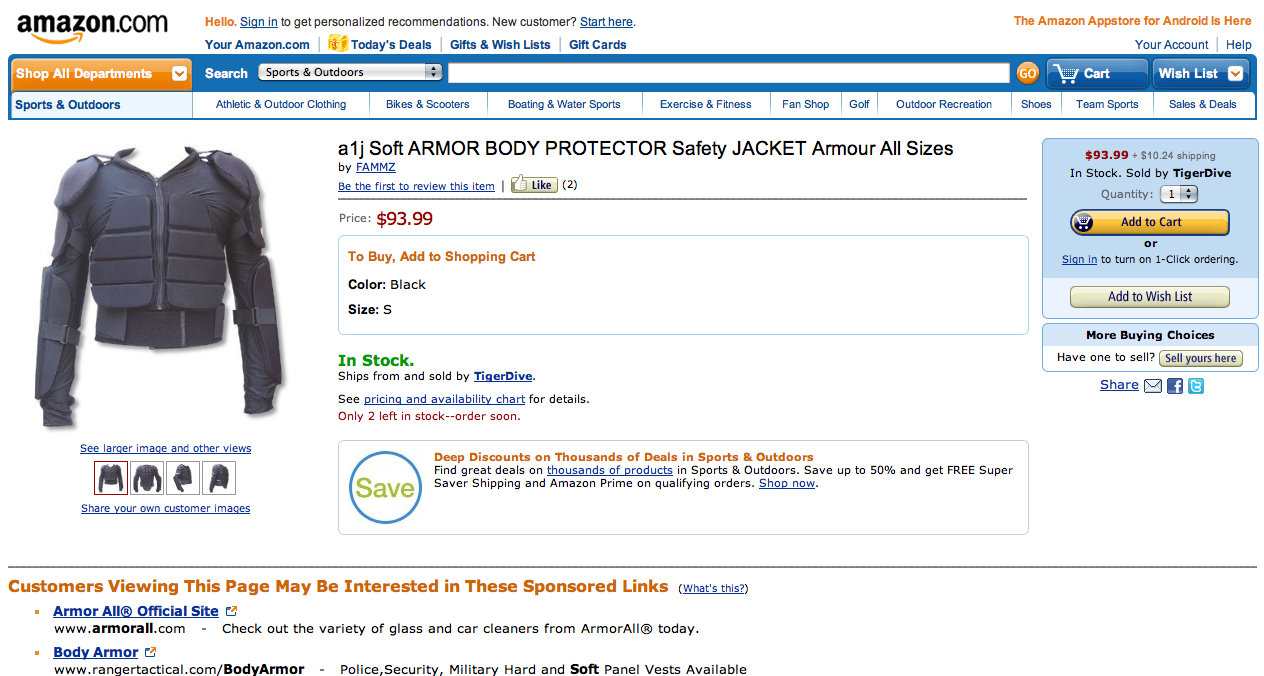1264x676 pixels.
Task: Share product on Facebook icon
Action: click(x=1175, y=386)
